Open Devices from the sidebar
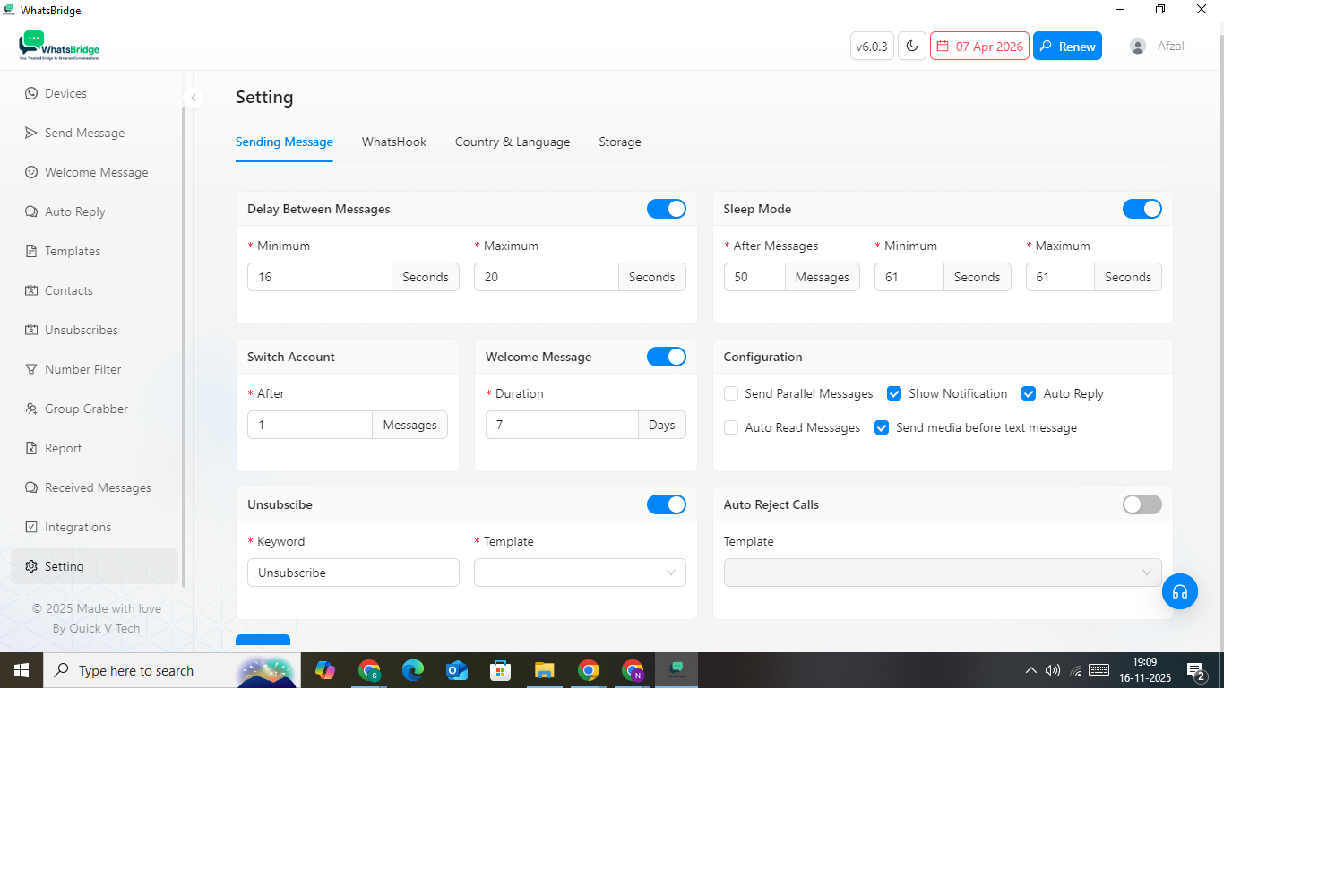 point(65,93)
